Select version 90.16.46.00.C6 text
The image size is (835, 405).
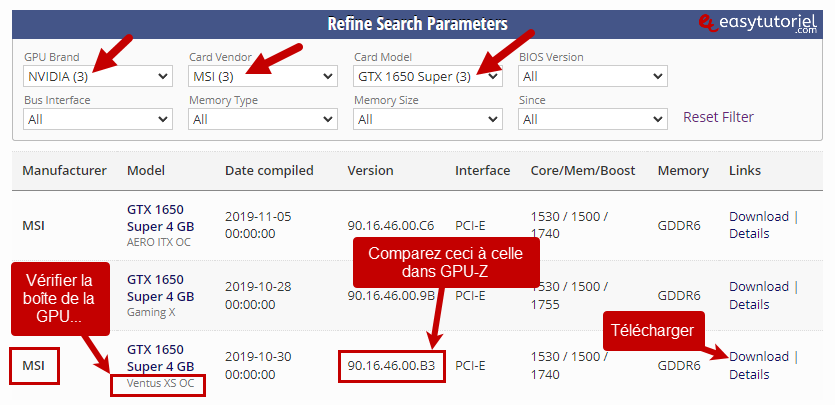tap(391, 226)
